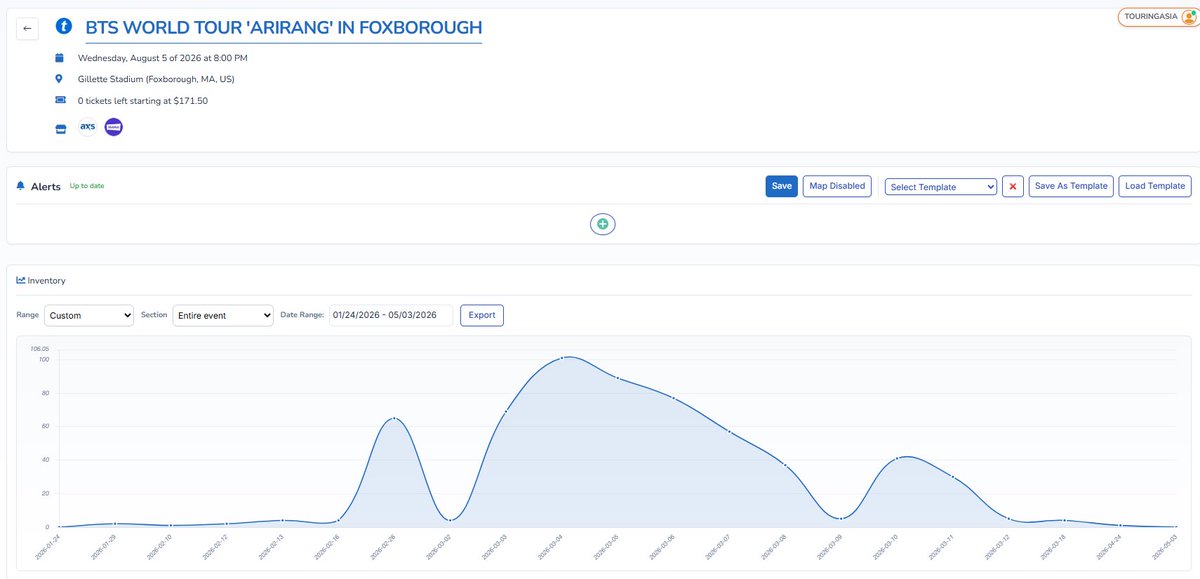Select the chart data point above 2026-03-09
Viewport: 1200px width, 579px height.
click(x=842, y=518)
